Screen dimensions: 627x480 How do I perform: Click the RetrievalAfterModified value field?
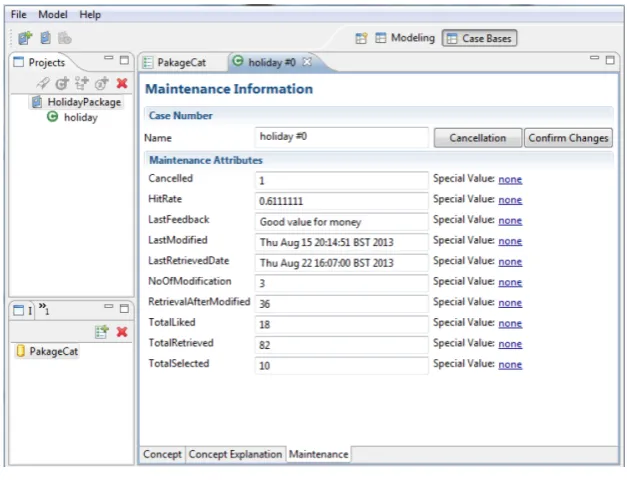(x=342, y=304)
